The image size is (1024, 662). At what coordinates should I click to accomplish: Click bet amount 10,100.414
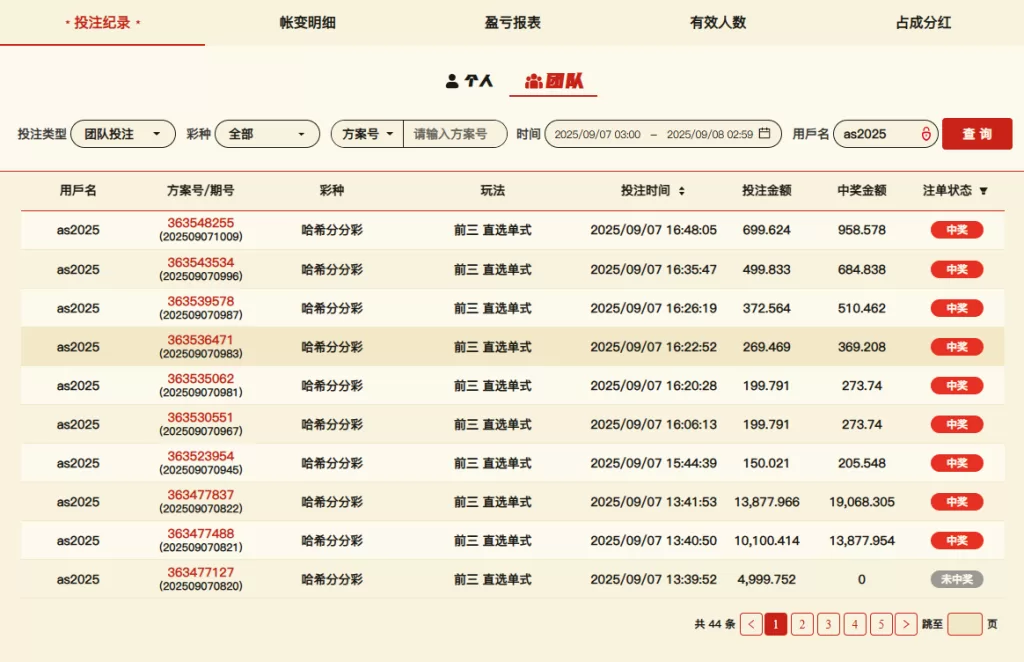click(767, 541)
